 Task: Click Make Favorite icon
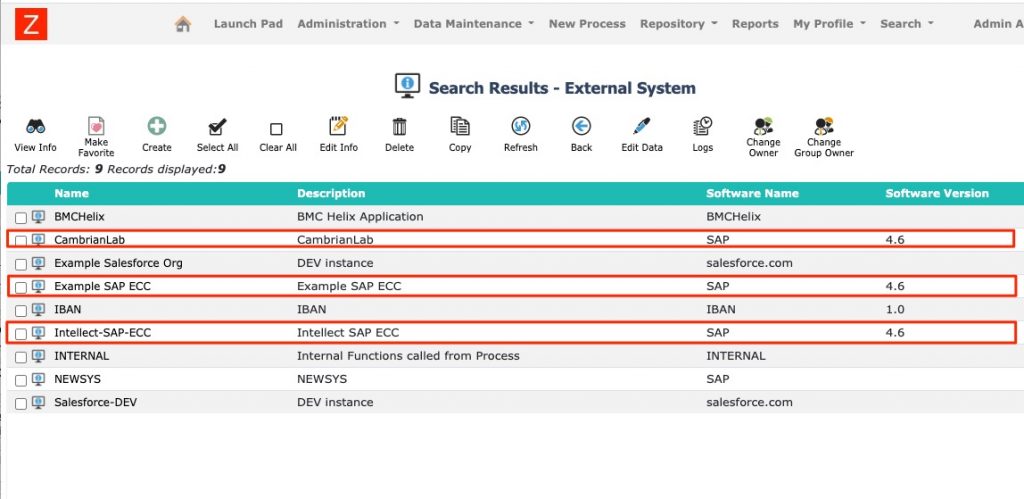pyautogui.click(x=96, y=125)
